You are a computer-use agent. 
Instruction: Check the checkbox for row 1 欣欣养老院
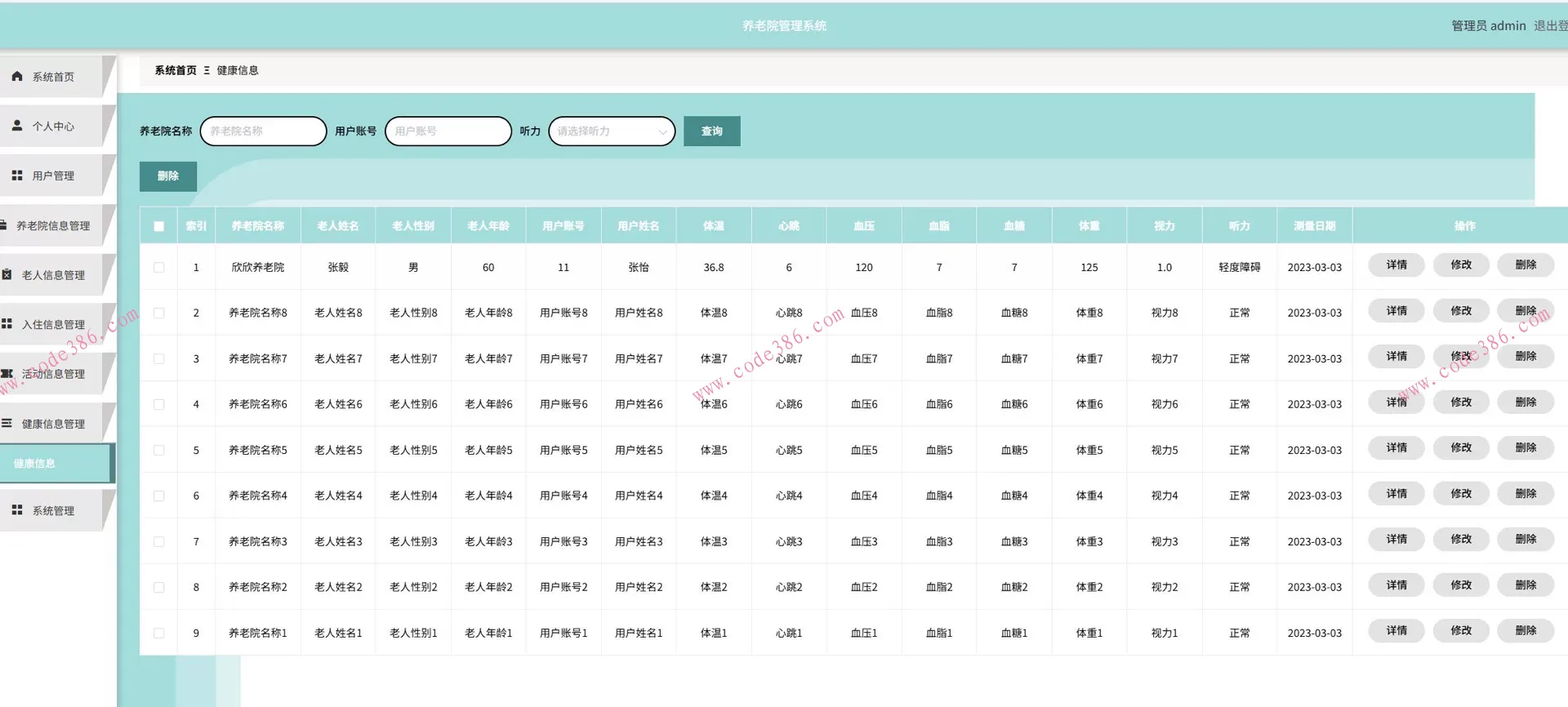pyautogui.click(x=159, y=267)
